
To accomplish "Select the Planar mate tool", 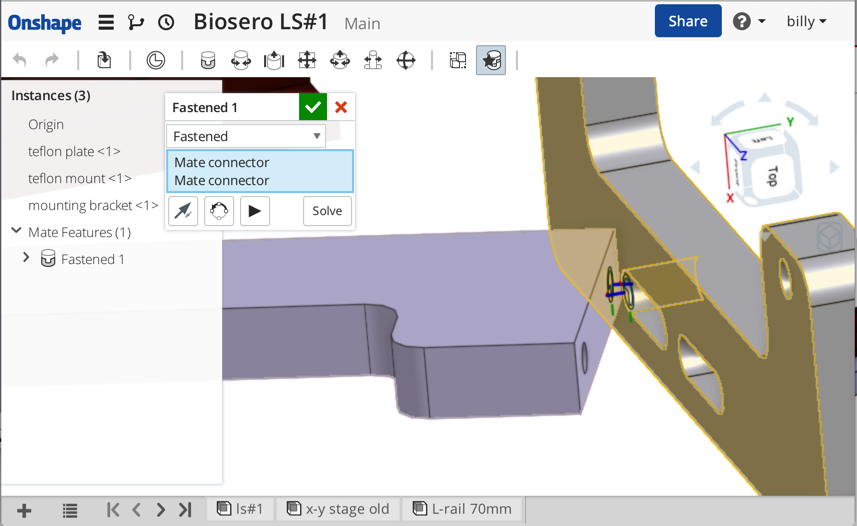I will point(307,60).
